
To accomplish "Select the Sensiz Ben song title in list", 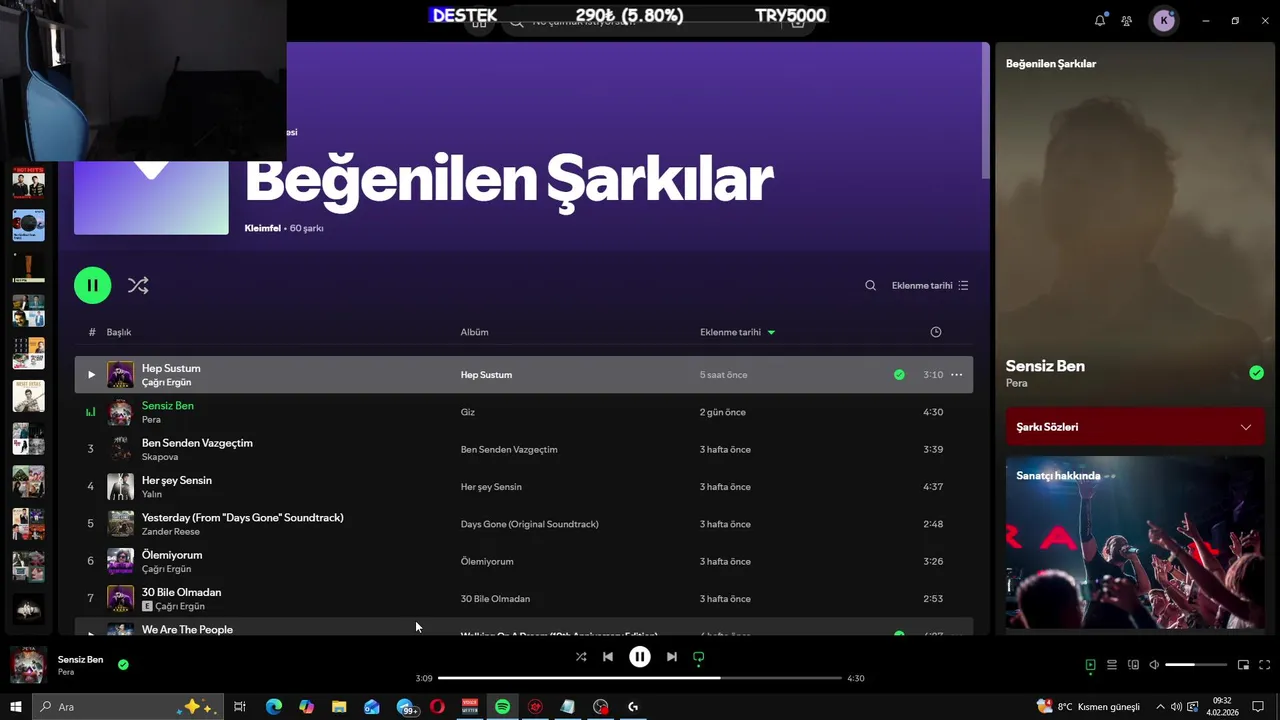I will click(168, 405).
